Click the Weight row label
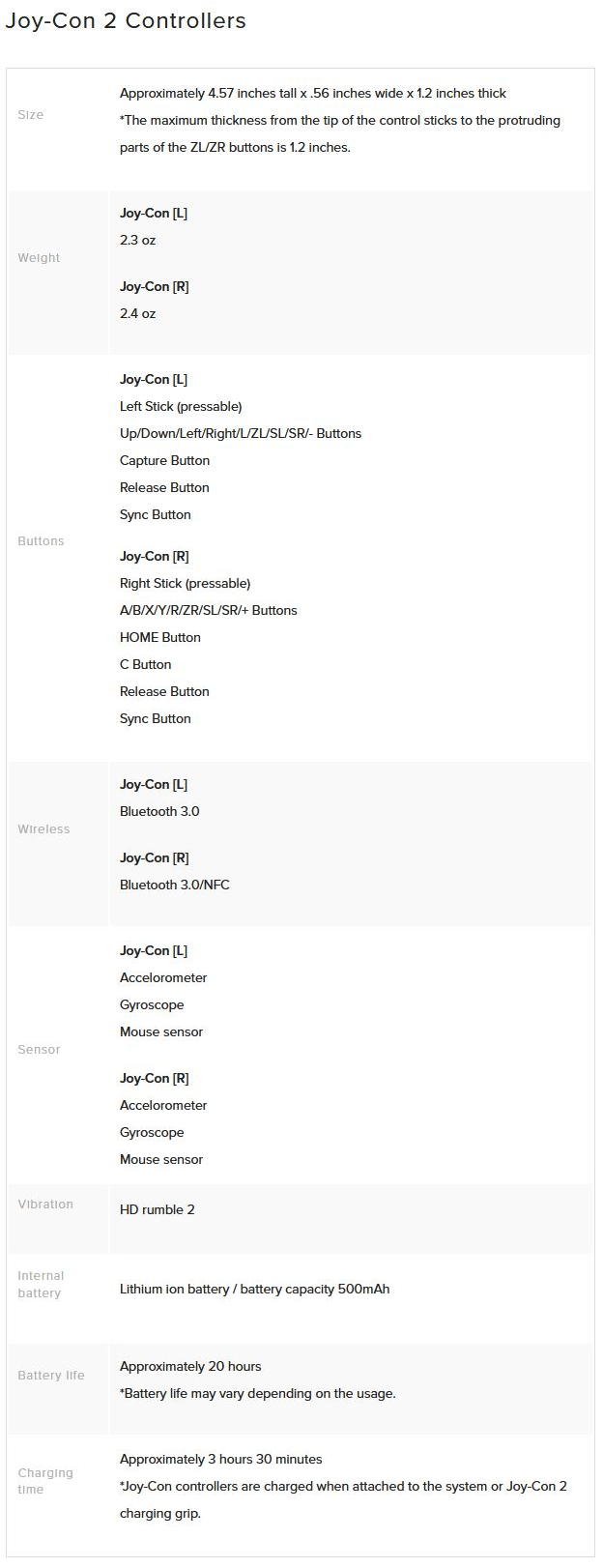Screen dimensions: 603x1568 coord(39,258)
